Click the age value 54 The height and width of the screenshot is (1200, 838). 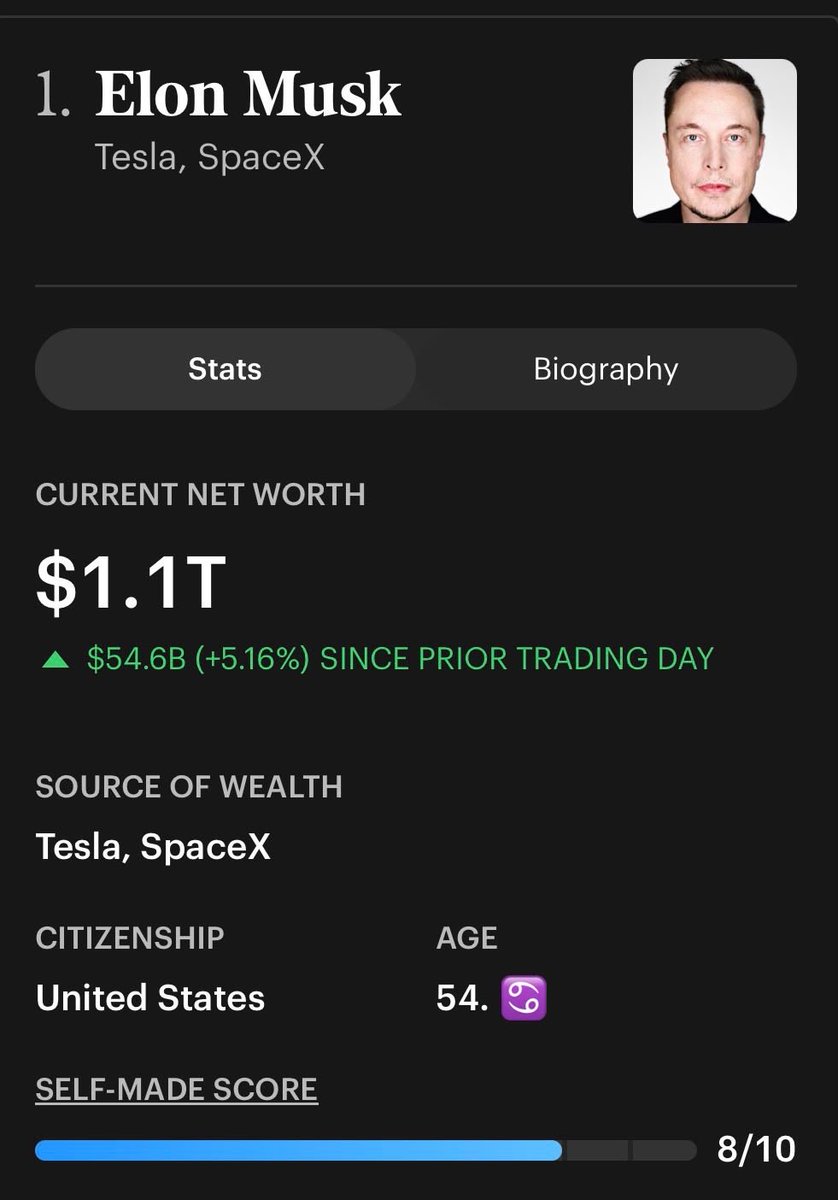[462, 998]
